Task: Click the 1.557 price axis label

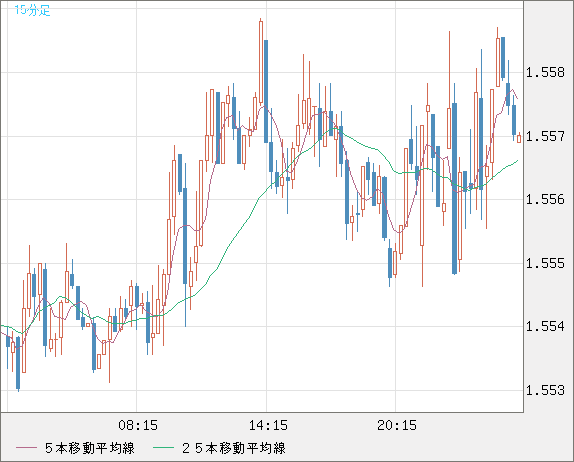Action: click(545, 136)
